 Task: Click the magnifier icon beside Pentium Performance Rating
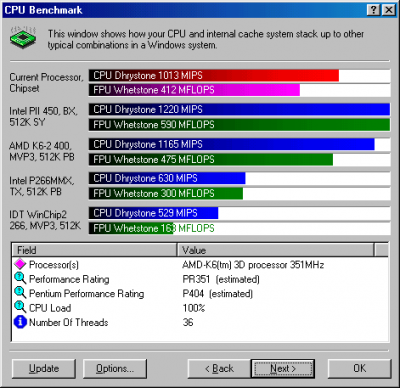(20, 293)
